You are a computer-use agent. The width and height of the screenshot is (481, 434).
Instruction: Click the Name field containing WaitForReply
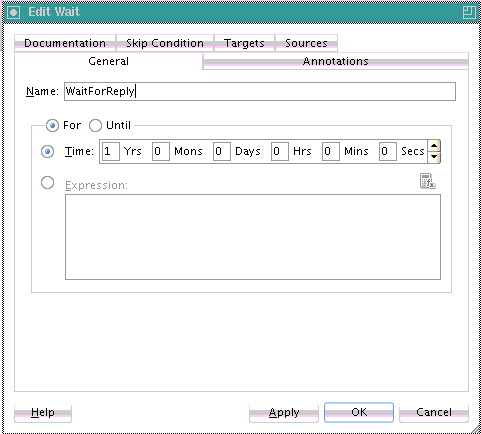click(x=260, y=91)
